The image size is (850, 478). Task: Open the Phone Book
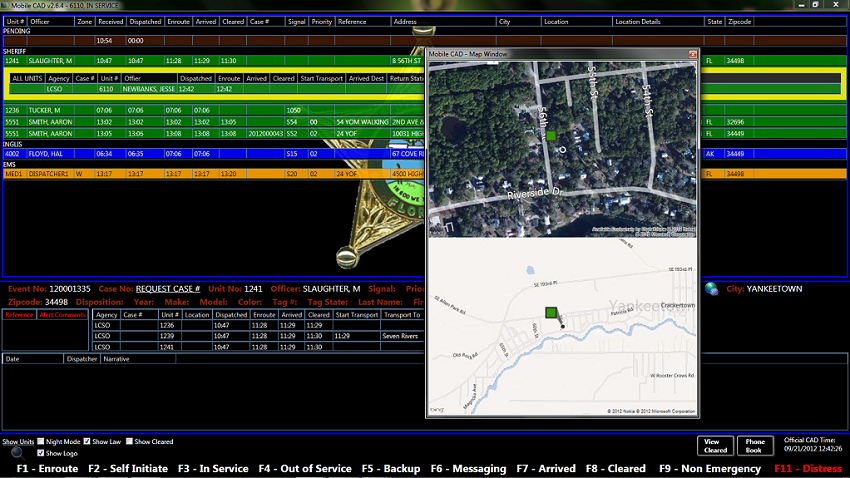752,446
